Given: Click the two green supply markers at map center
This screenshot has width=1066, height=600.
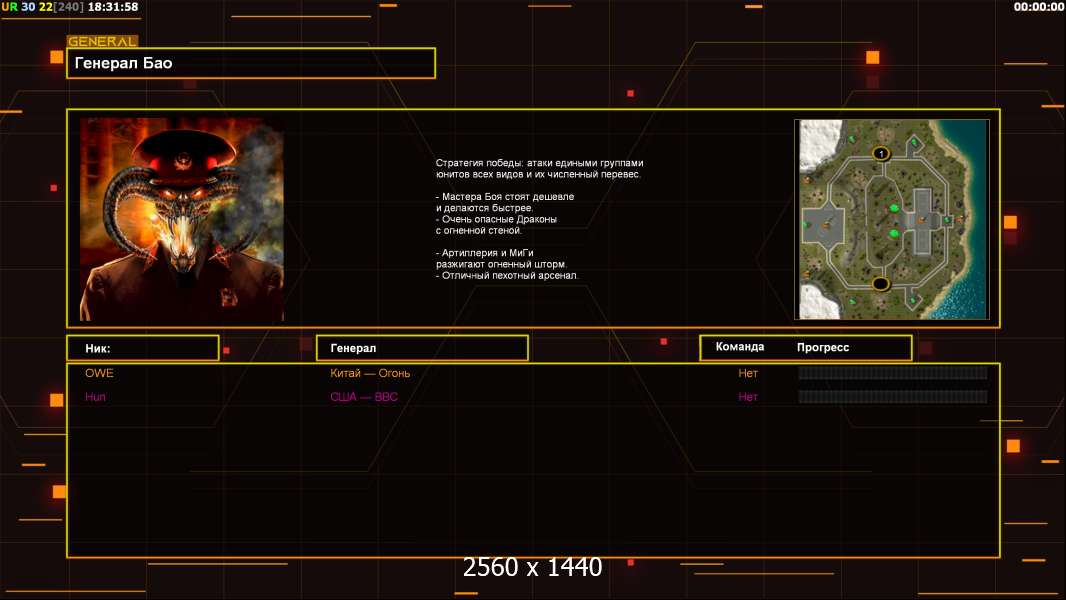Looking at the screenshot, I should click(894, 220).
